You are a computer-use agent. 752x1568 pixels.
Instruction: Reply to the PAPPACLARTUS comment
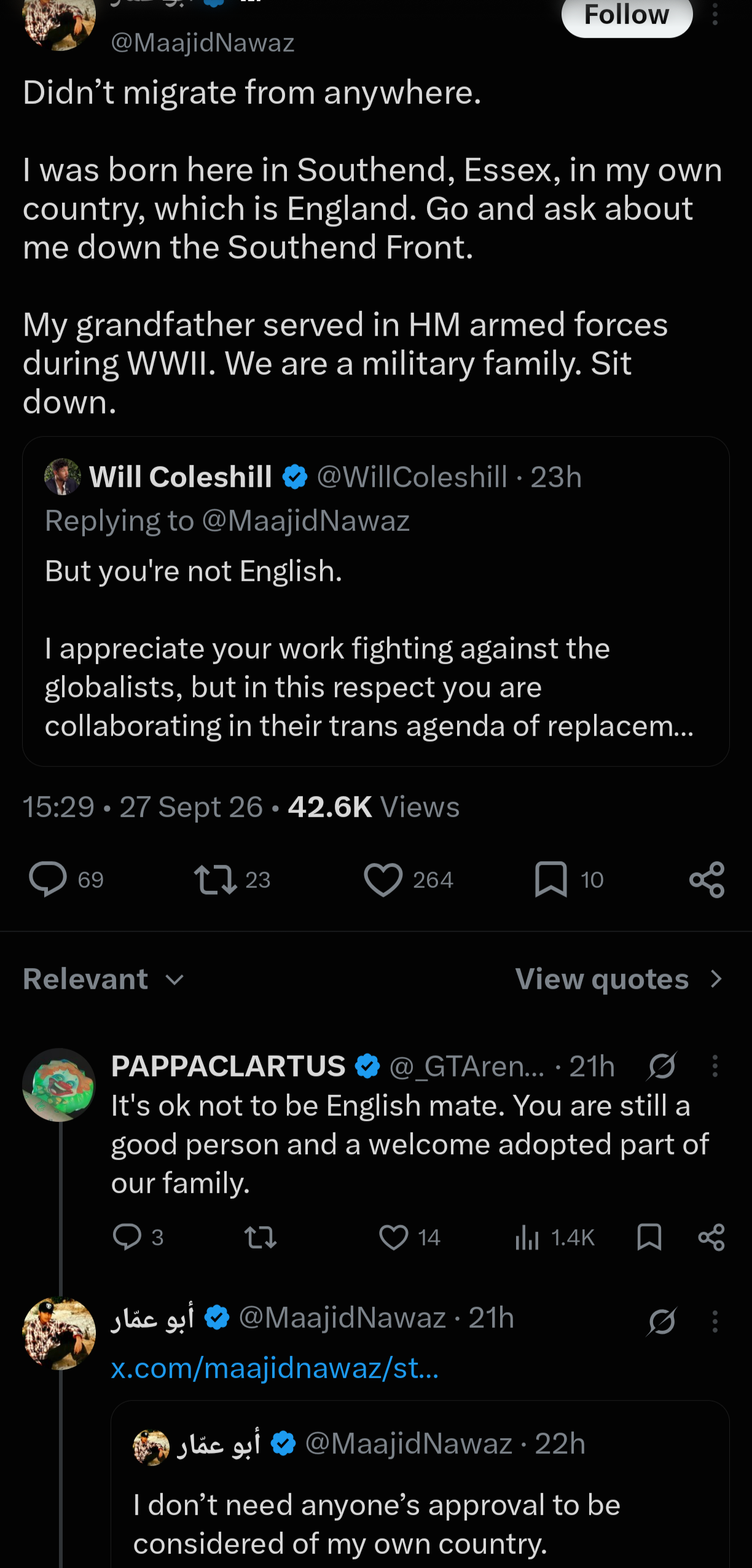pos(127,1237)
